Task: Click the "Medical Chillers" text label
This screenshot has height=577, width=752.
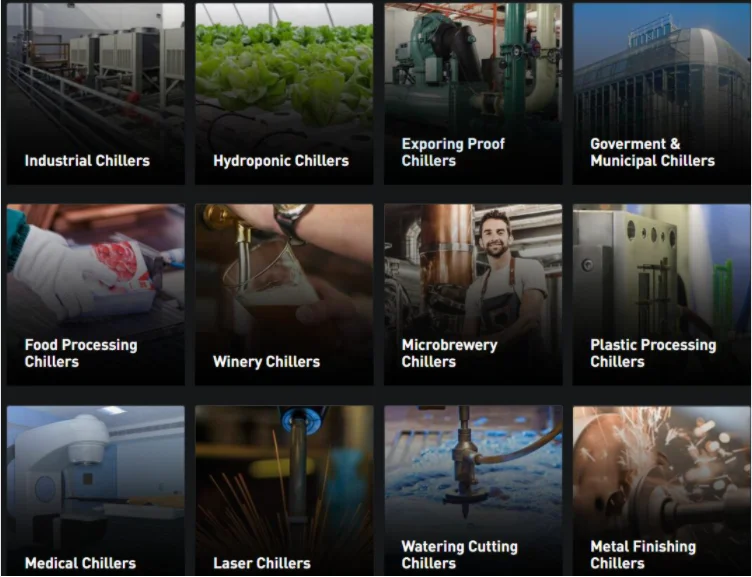Action: (x=80, y=563)
